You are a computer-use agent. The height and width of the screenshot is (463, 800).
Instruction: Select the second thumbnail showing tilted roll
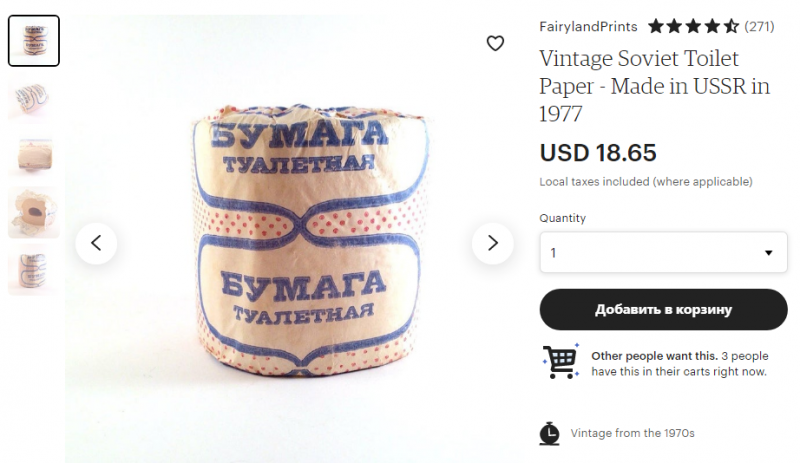[x=34, y=98]
